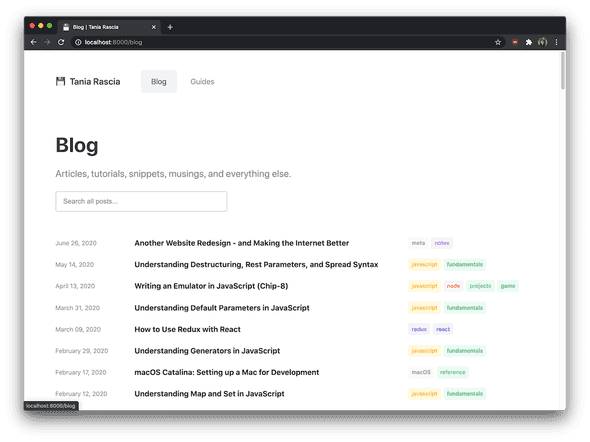Click the page's vertical scrollbar
Screen dimensions: 590x442
click(x=563, y=71)
